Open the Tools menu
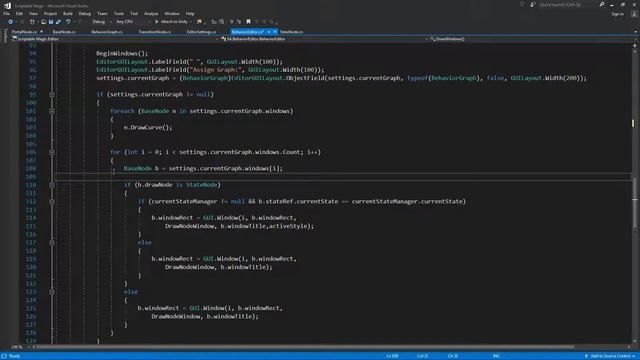Viewport: 640px width, 360px height. (119, 13)
